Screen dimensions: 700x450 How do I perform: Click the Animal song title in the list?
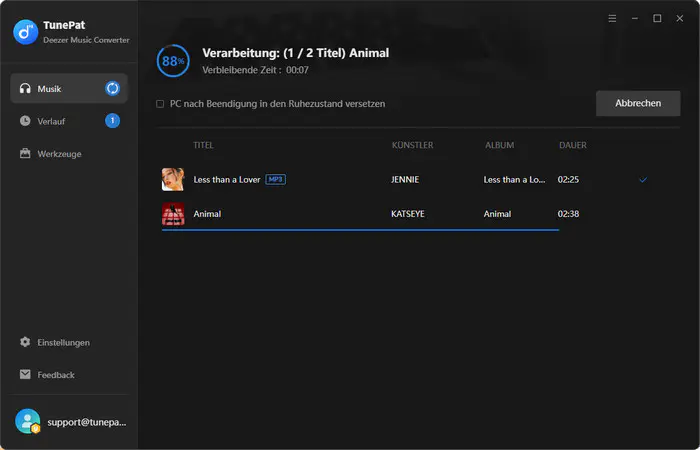pyautogui.click(x=207, y=214)
